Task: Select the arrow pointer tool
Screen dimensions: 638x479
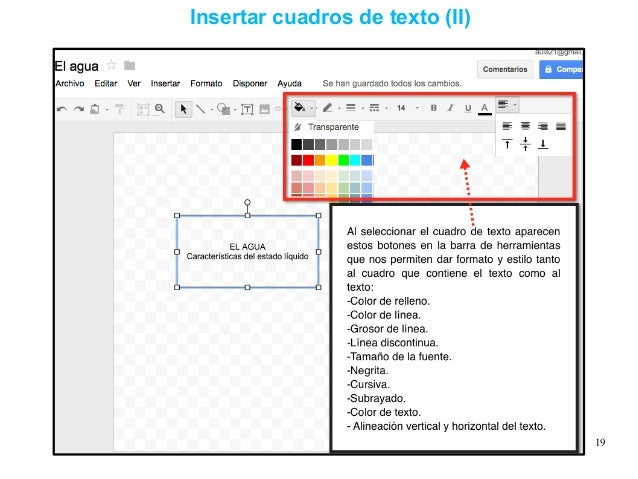Action: coord(184,109)
